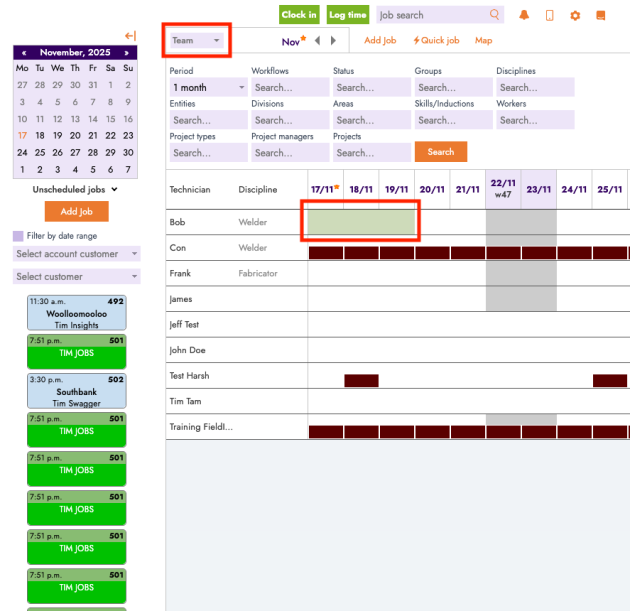Expand the Select account customer dropdown
The width and height of the screenshot is (630, 611).
(x=77, y=254)
